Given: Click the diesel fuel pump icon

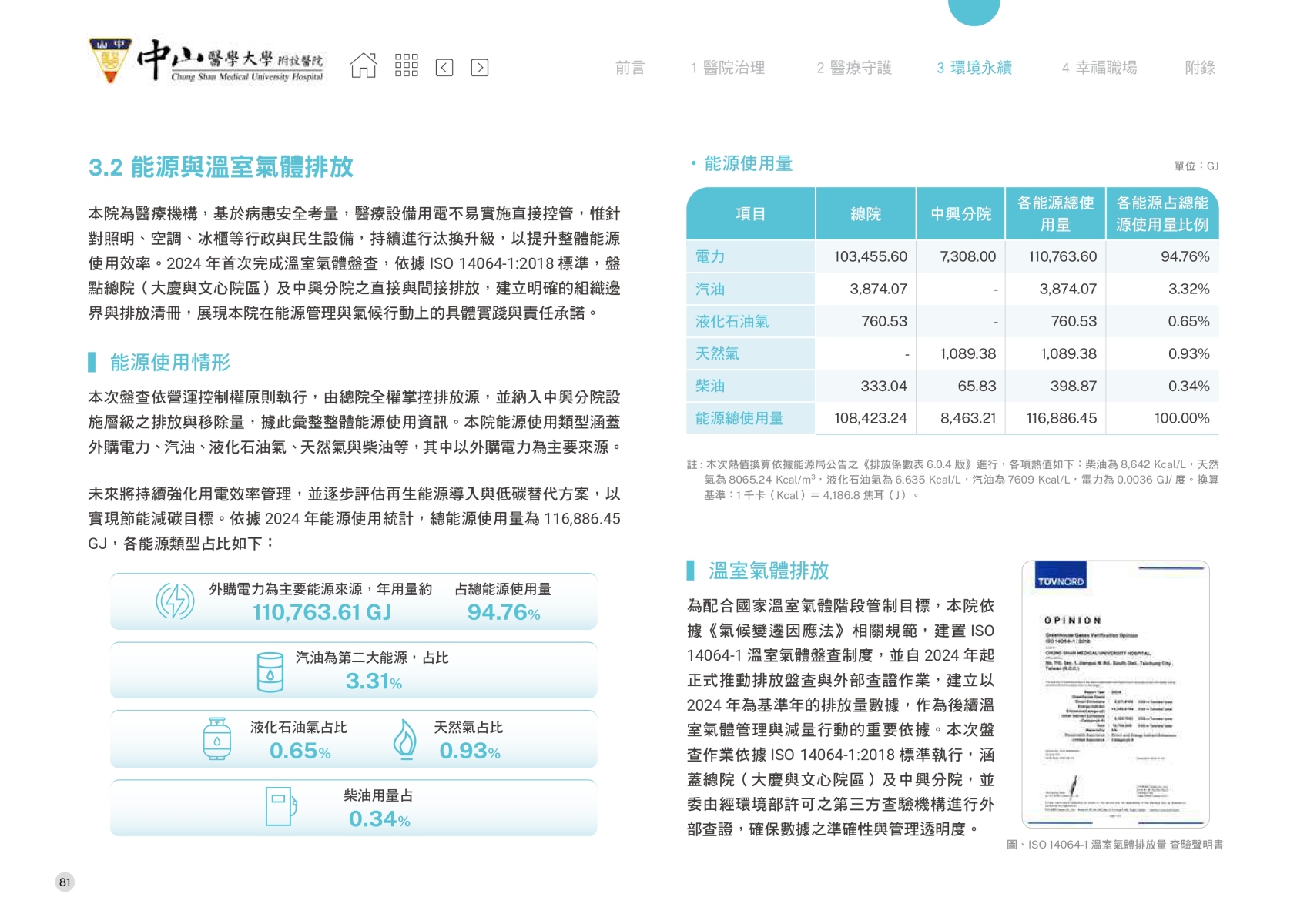Looking at the screenshot, I should (x=280, y=806).
